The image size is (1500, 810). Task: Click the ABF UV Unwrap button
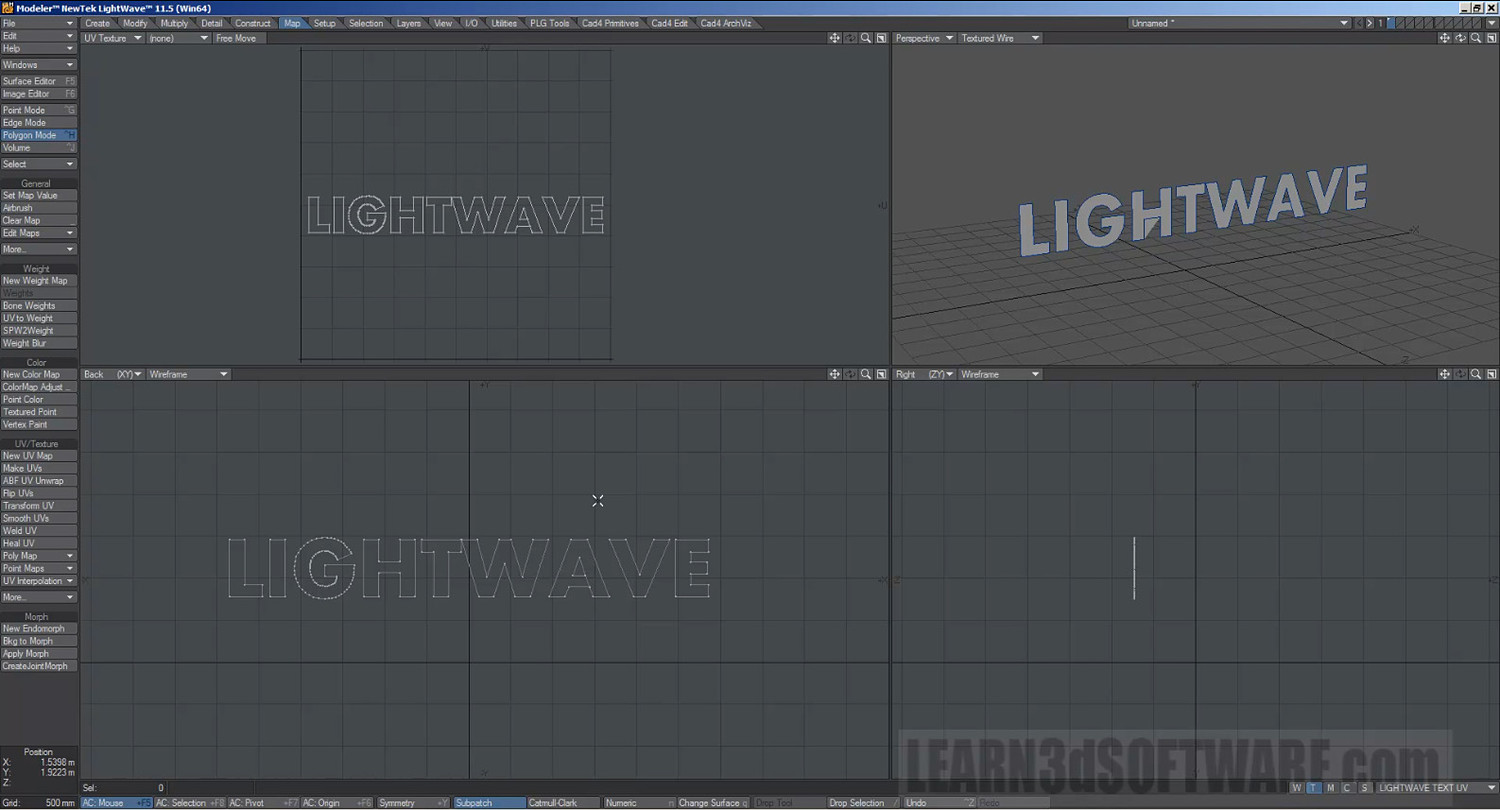point(37,480)
